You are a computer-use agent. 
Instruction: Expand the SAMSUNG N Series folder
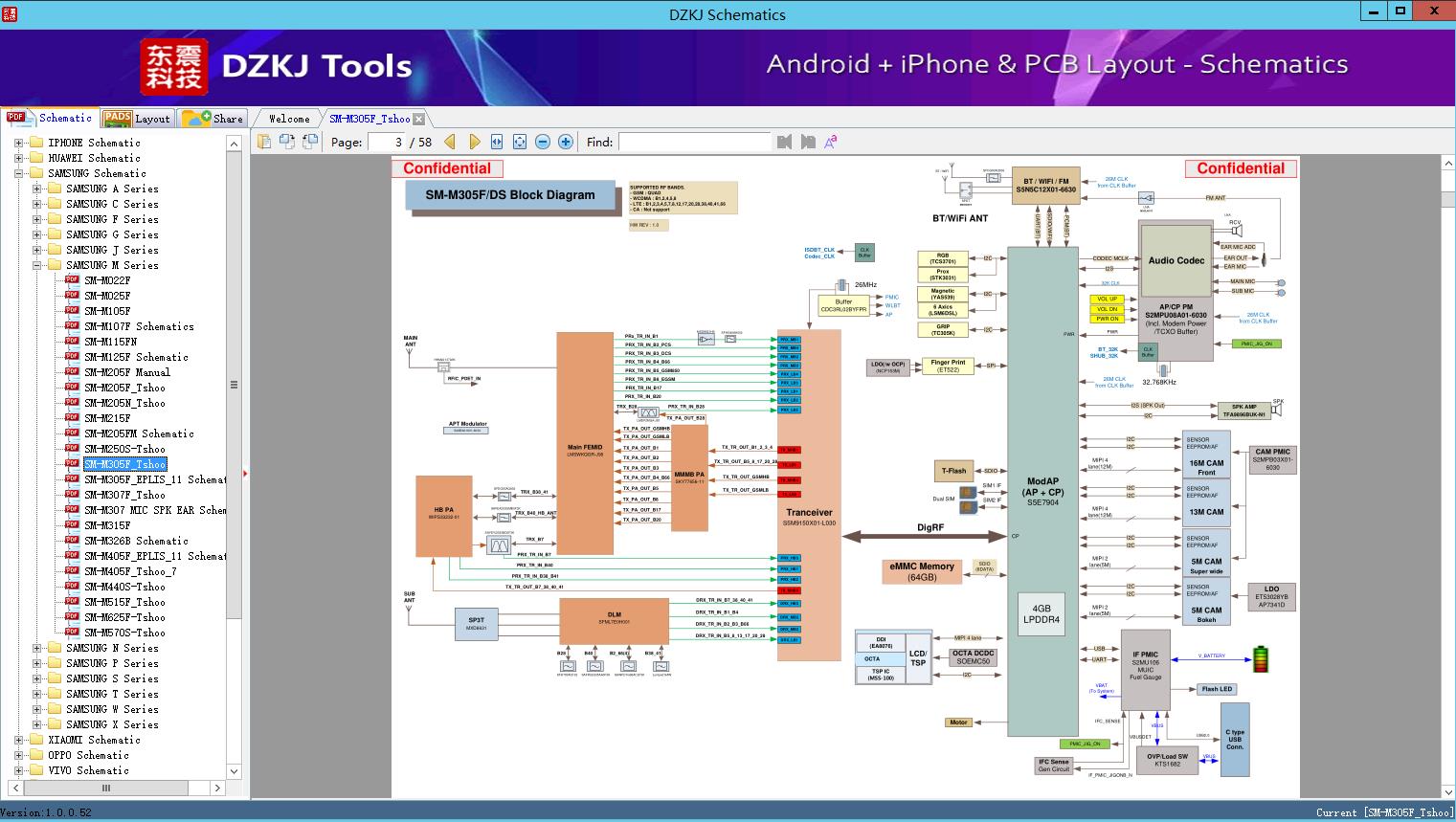pyautogui.click(x=36, y=648)
